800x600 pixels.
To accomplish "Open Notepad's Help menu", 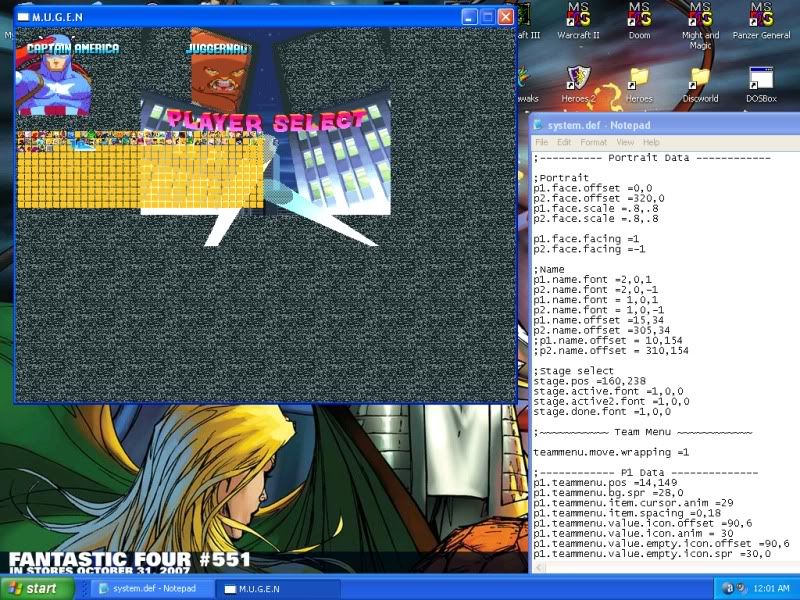I will (651, 143).
